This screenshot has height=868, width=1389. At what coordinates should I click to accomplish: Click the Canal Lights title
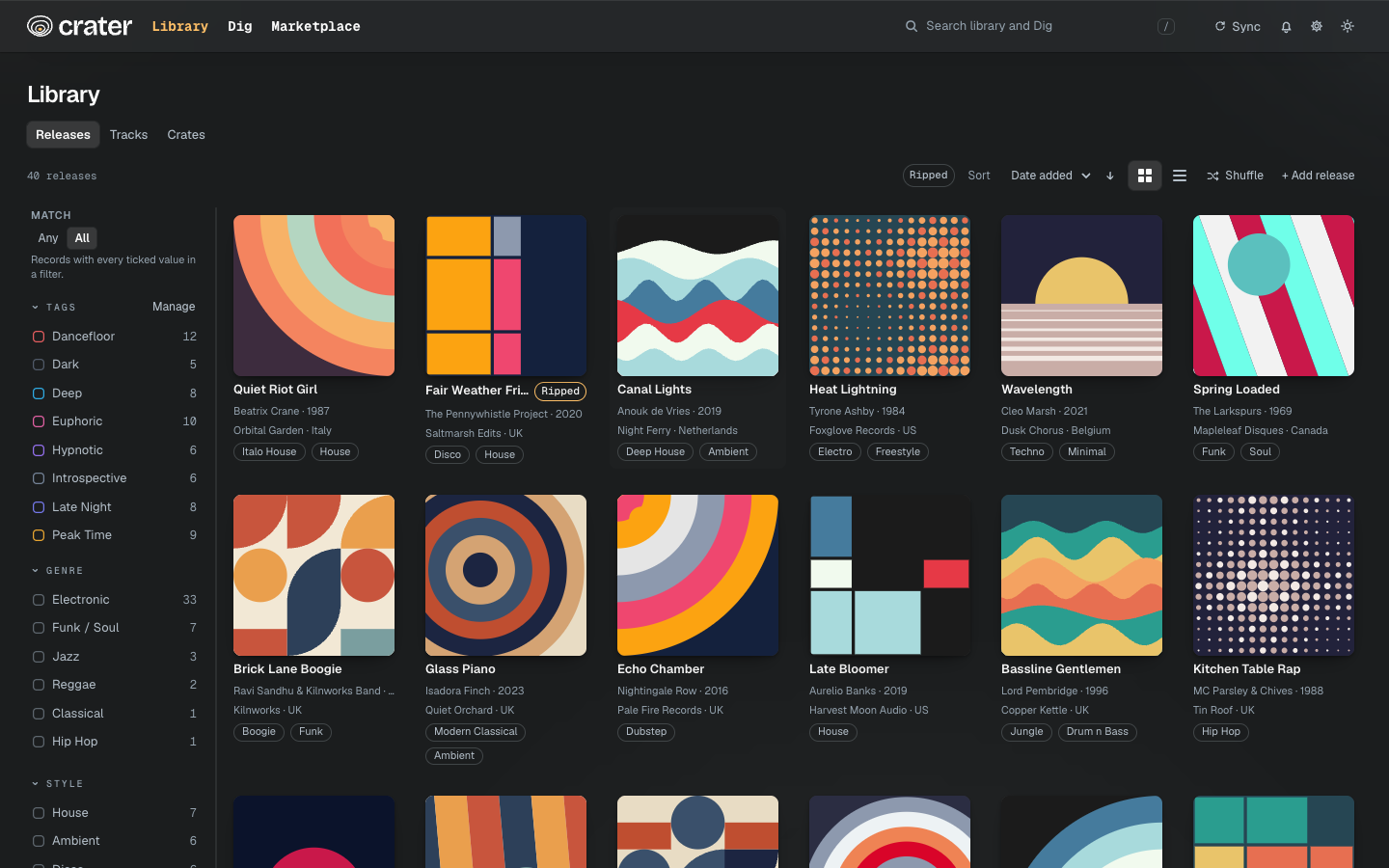click(x=654, y=390)
